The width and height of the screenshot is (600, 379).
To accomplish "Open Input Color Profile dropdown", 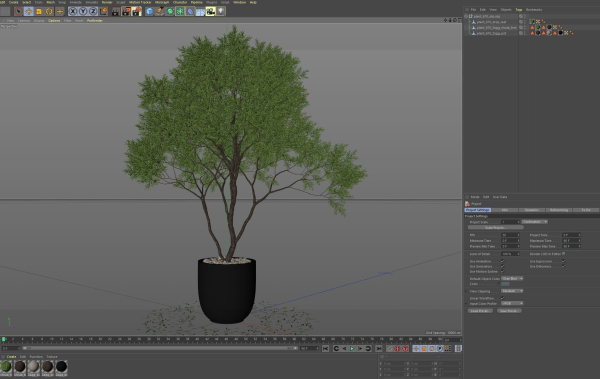I will pos(512,304).
